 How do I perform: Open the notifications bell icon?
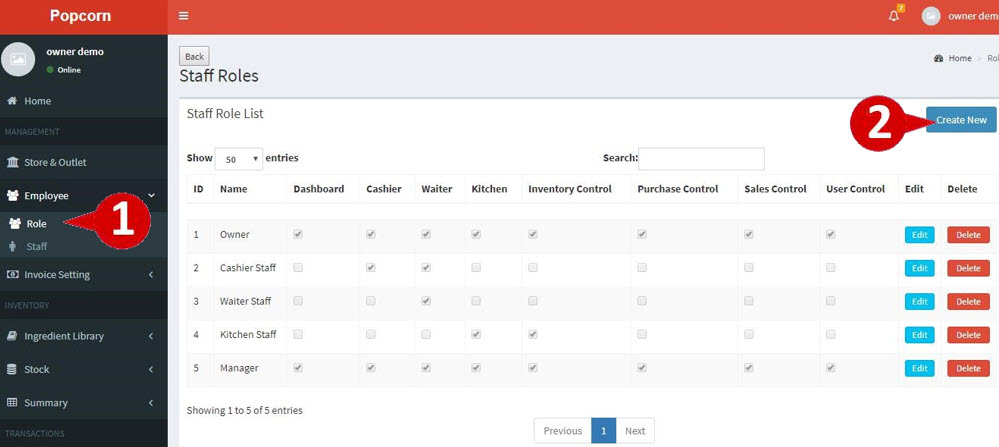coord(894,16)
